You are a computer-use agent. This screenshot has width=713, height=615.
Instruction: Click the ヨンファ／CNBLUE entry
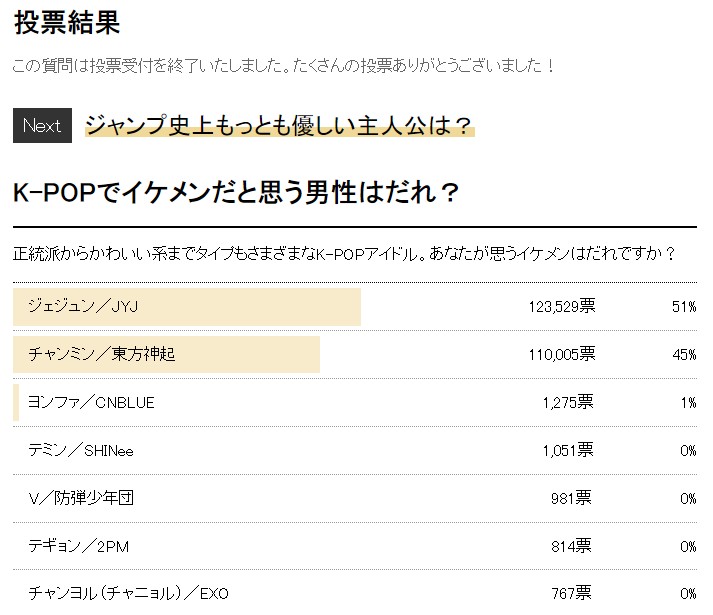click(x=92, y=402)
